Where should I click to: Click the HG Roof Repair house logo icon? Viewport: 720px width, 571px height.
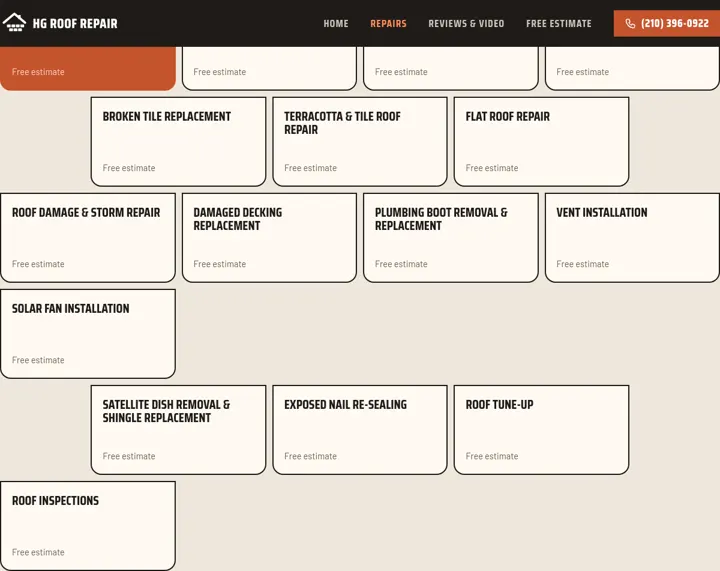(x=14, y=22)
